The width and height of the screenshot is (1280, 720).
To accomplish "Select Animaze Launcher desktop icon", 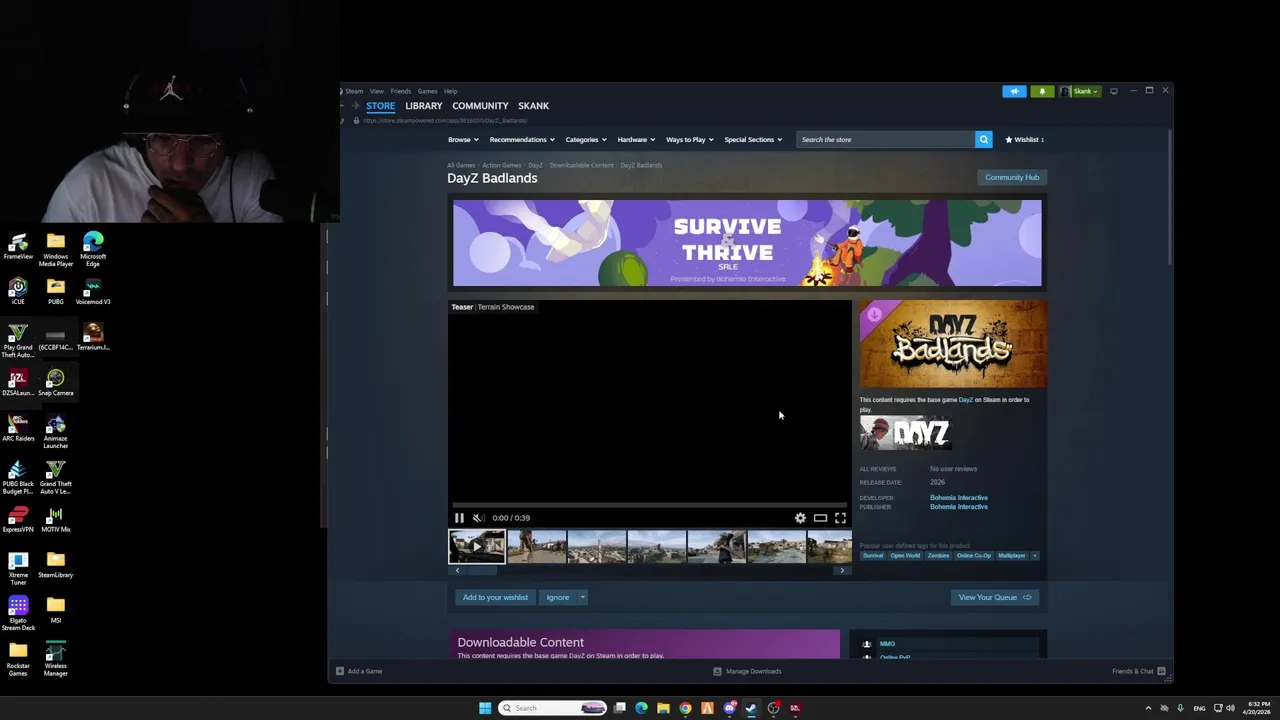I will click(56, 432).
